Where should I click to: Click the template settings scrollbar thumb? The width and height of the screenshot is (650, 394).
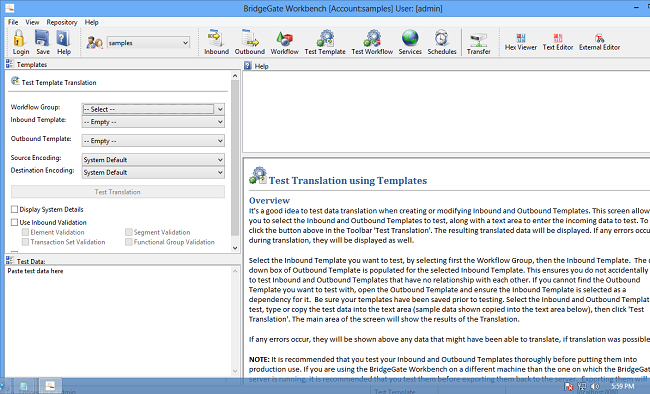tap(235, 158)
